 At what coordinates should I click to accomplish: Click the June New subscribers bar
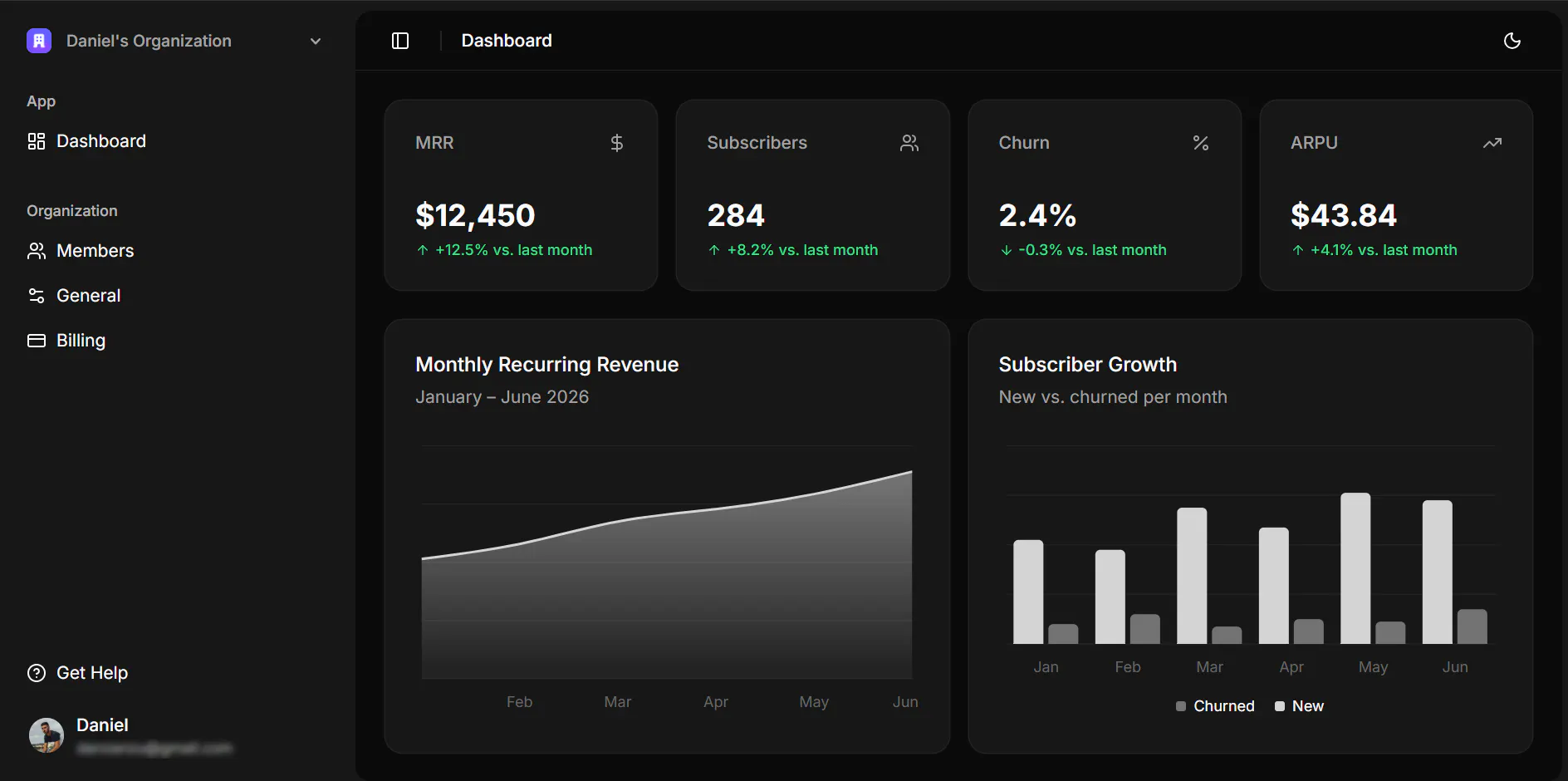1437,572
